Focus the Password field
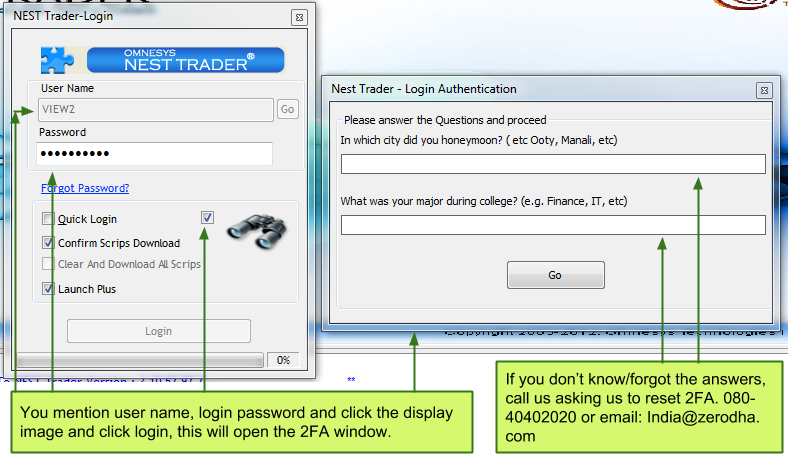The image size is (791, 457). [154, 154]
